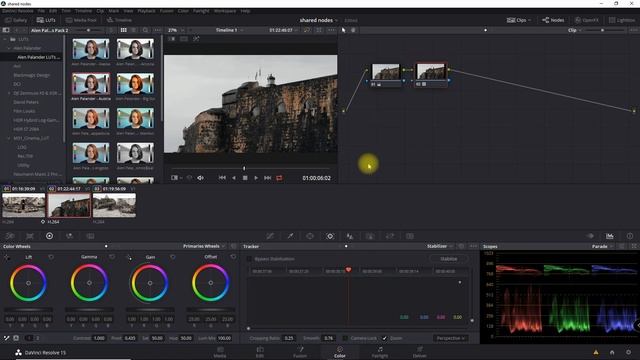Mute the viewer audio speaker icon
Screen dimensions: 640x360
(x=200, y=178)
